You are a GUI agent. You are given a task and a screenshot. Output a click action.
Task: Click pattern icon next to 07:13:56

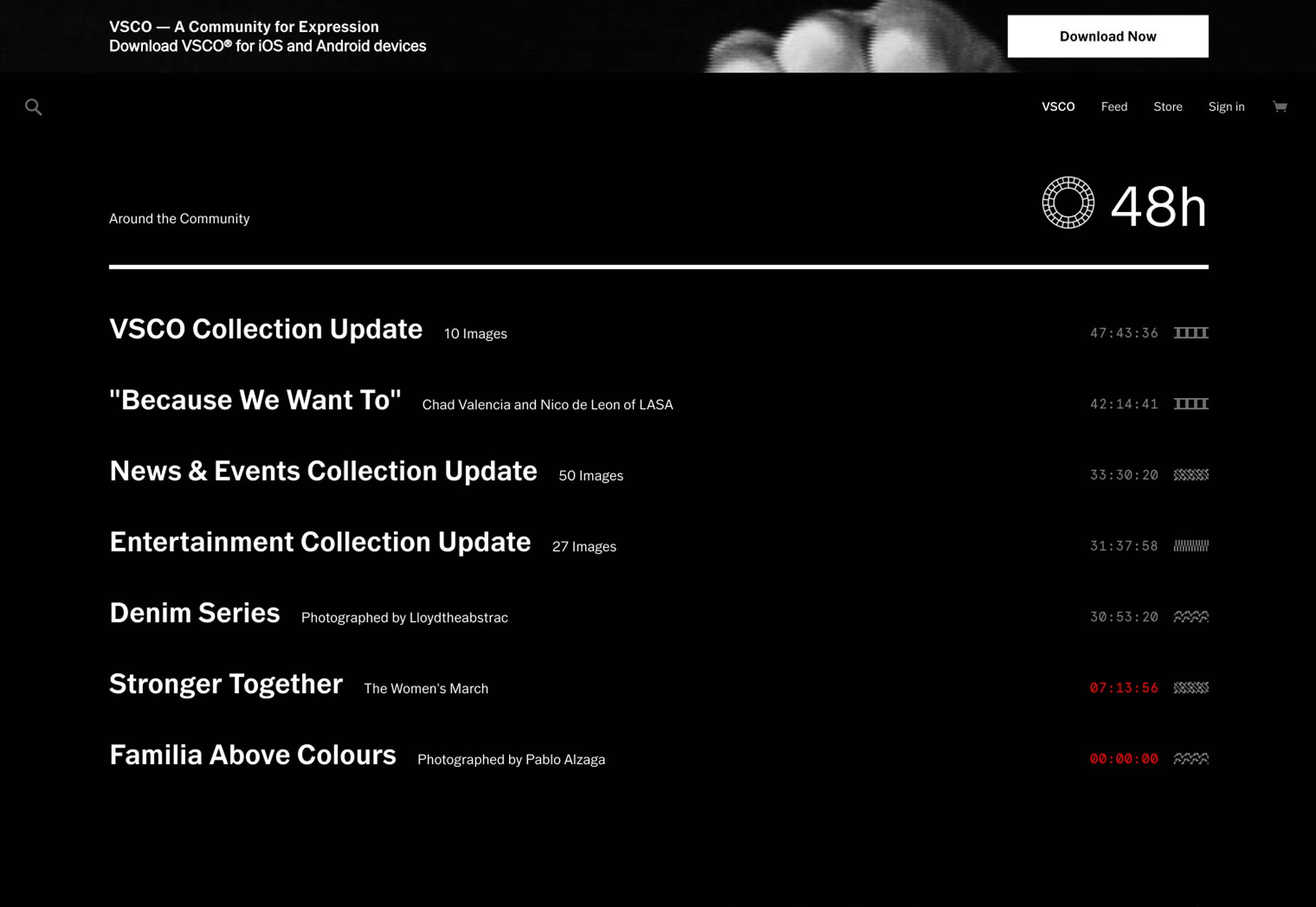1191,688
